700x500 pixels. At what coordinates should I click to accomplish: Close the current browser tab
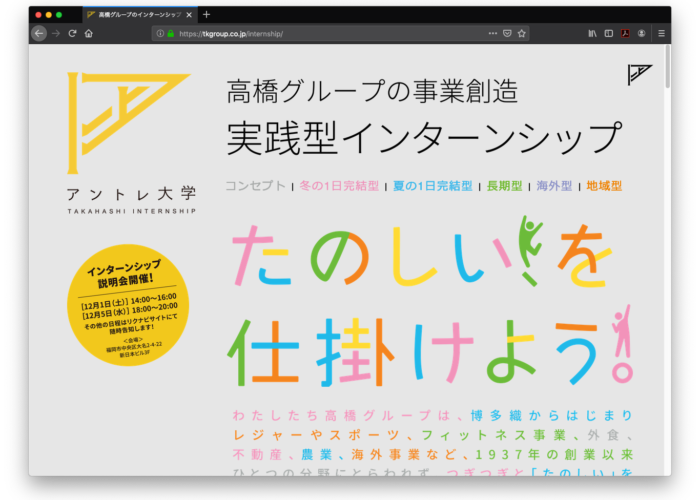[190, 15]
